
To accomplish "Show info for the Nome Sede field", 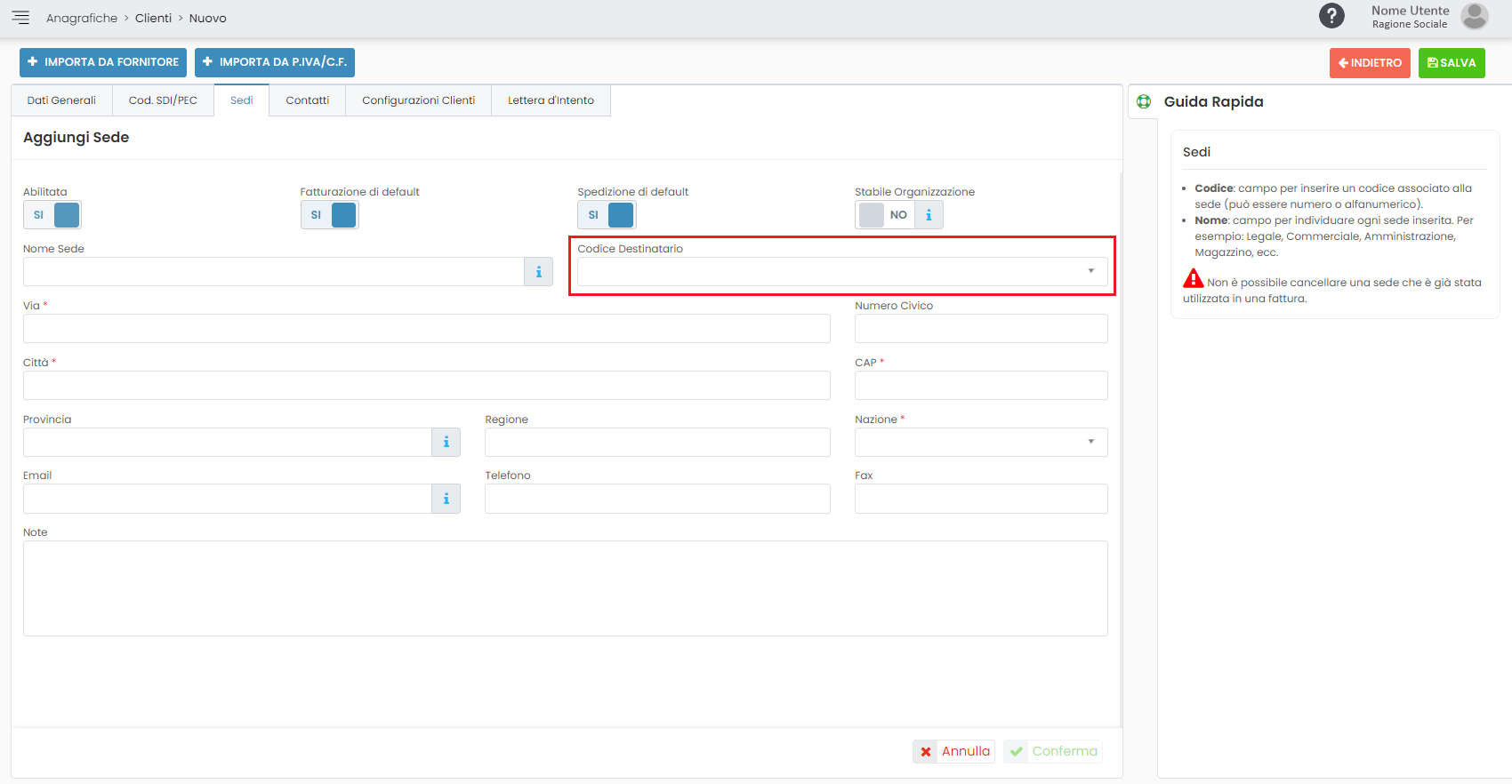I will point(538,272).
